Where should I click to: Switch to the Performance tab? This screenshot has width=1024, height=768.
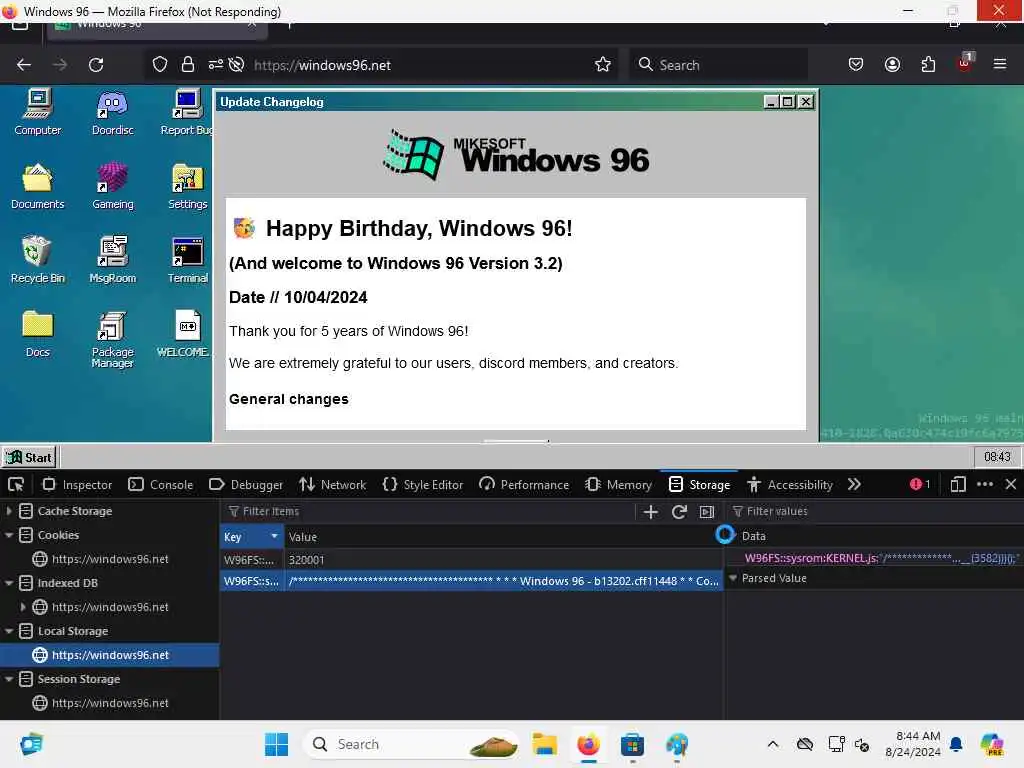(524, 485)
